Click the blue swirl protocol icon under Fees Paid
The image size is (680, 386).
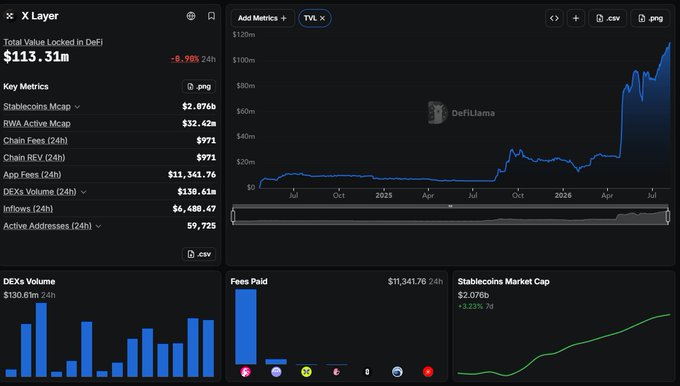[397, 372]
